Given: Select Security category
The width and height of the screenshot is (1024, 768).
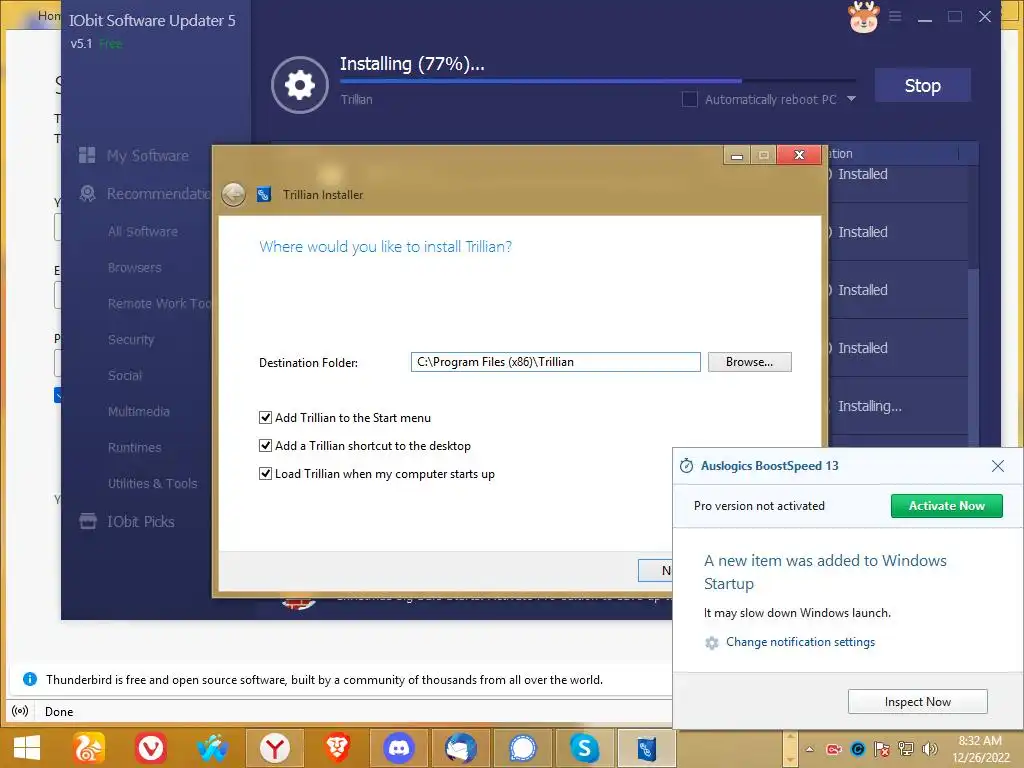Looking at the screenshot, I should 131,339.
